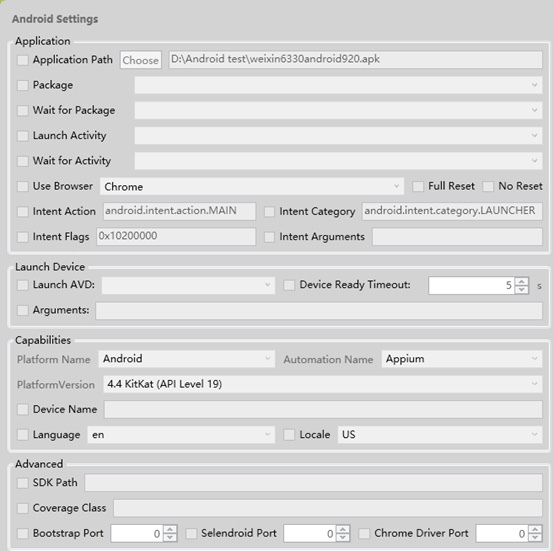Image resolution: width=554 pixels, height=551 pixels.
Task: Enable the Application Path checkbox
Action: (x=23, y=60)
